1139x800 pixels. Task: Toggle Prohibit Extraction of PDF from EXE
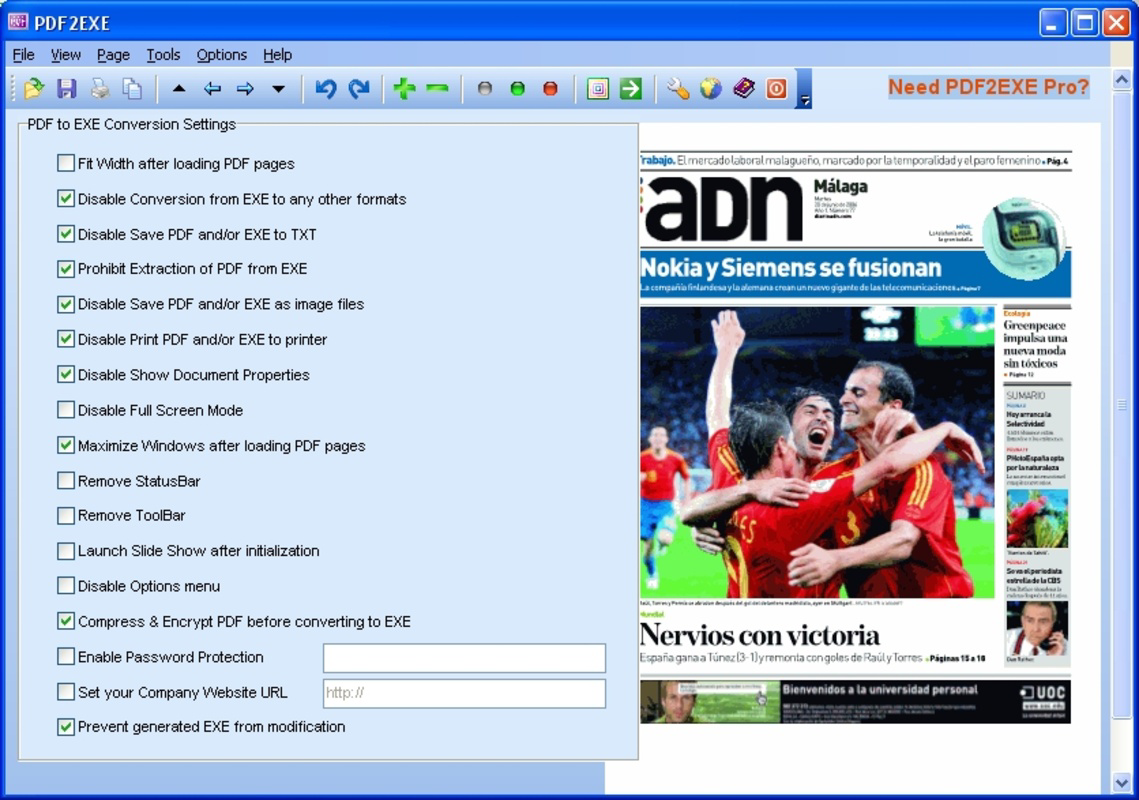click(x=65, y=269)
